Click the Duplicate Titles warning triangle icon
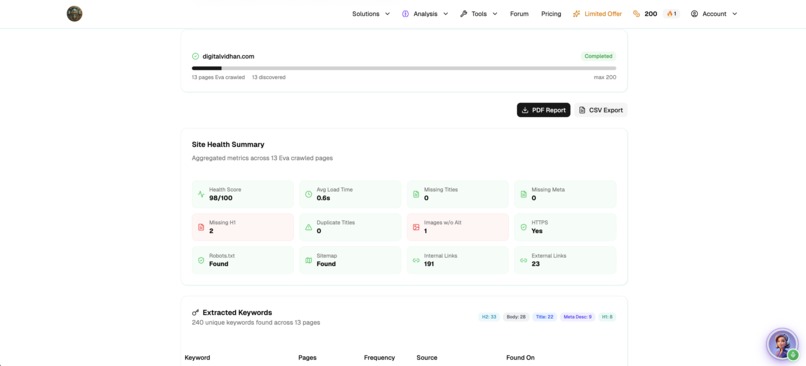Image resolution: width=806 pixels, height=366 pixels. tap(308, 227)
